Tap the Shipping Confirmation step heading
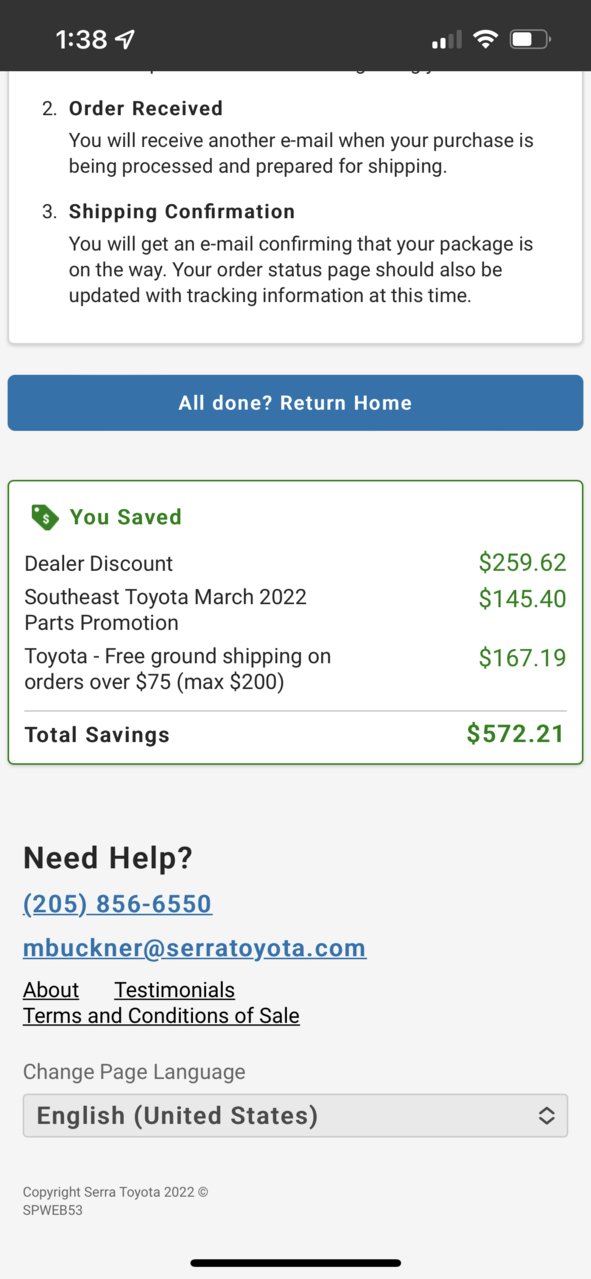 pos(182,212)
